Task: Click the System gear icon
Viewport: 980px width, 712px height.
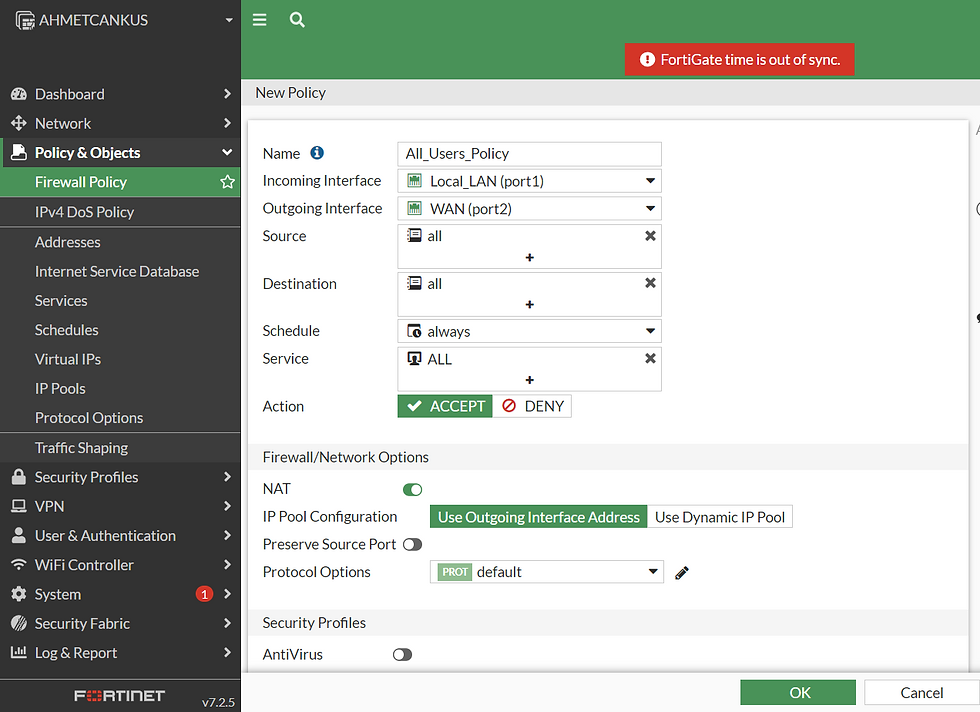Action: click(x=19, y=594)
